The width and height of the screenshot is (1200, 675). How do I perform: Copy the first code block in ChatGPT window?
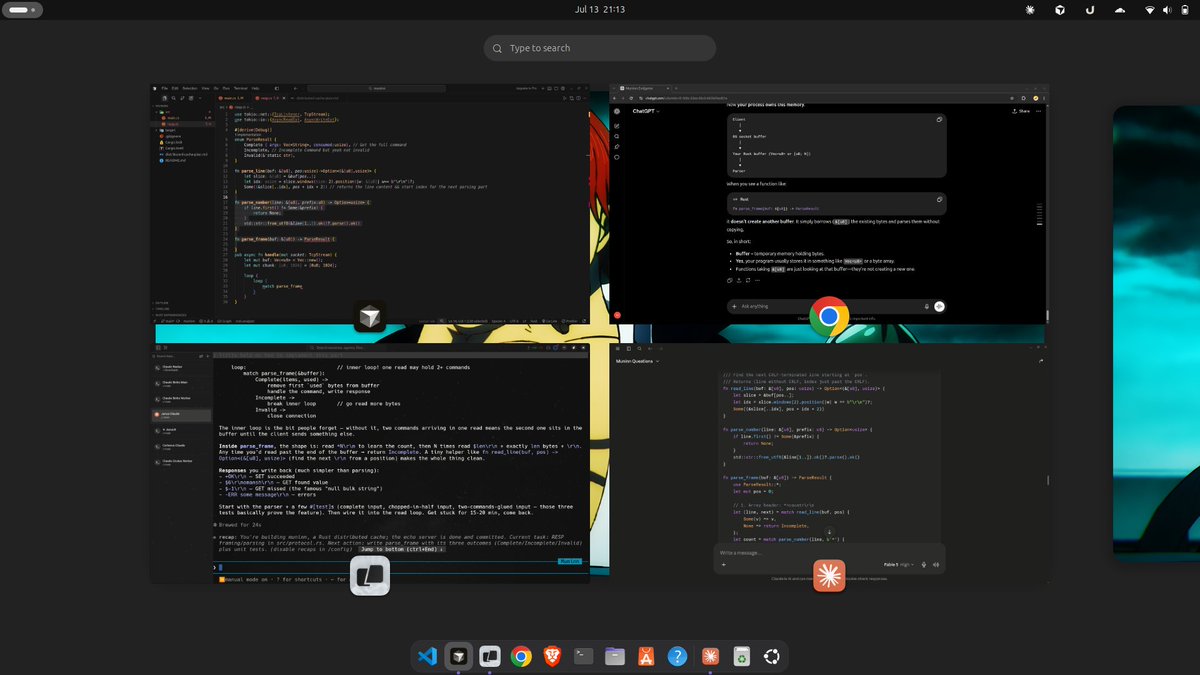pos(939,119)
